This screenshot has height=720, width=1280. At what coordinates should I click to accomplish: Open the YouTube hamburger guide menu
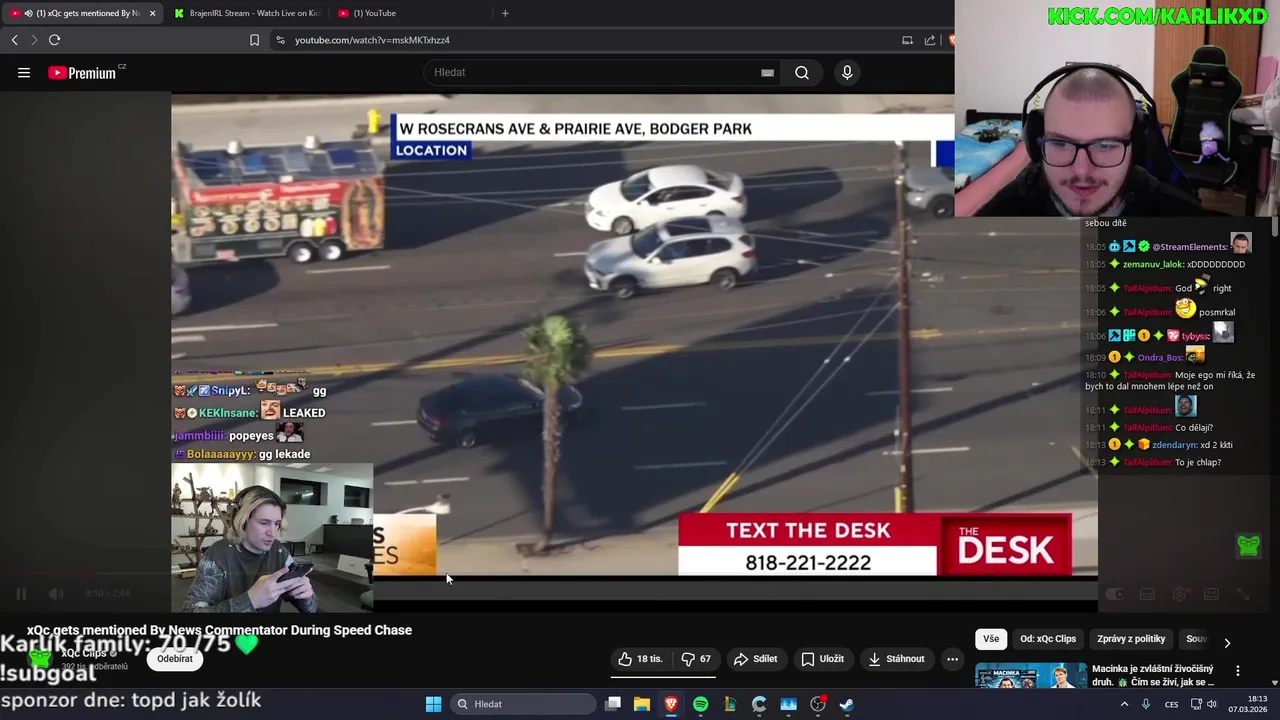24,72
